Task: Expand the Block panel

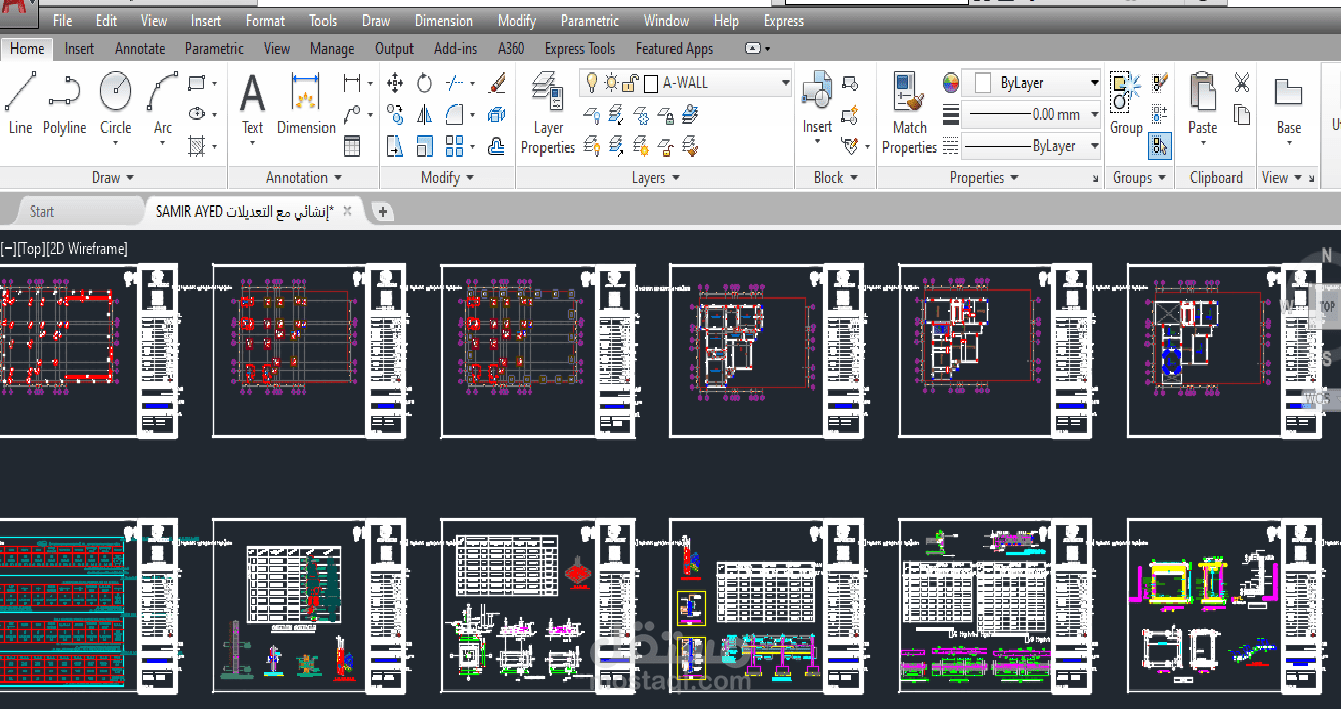Action: (835, 178)
